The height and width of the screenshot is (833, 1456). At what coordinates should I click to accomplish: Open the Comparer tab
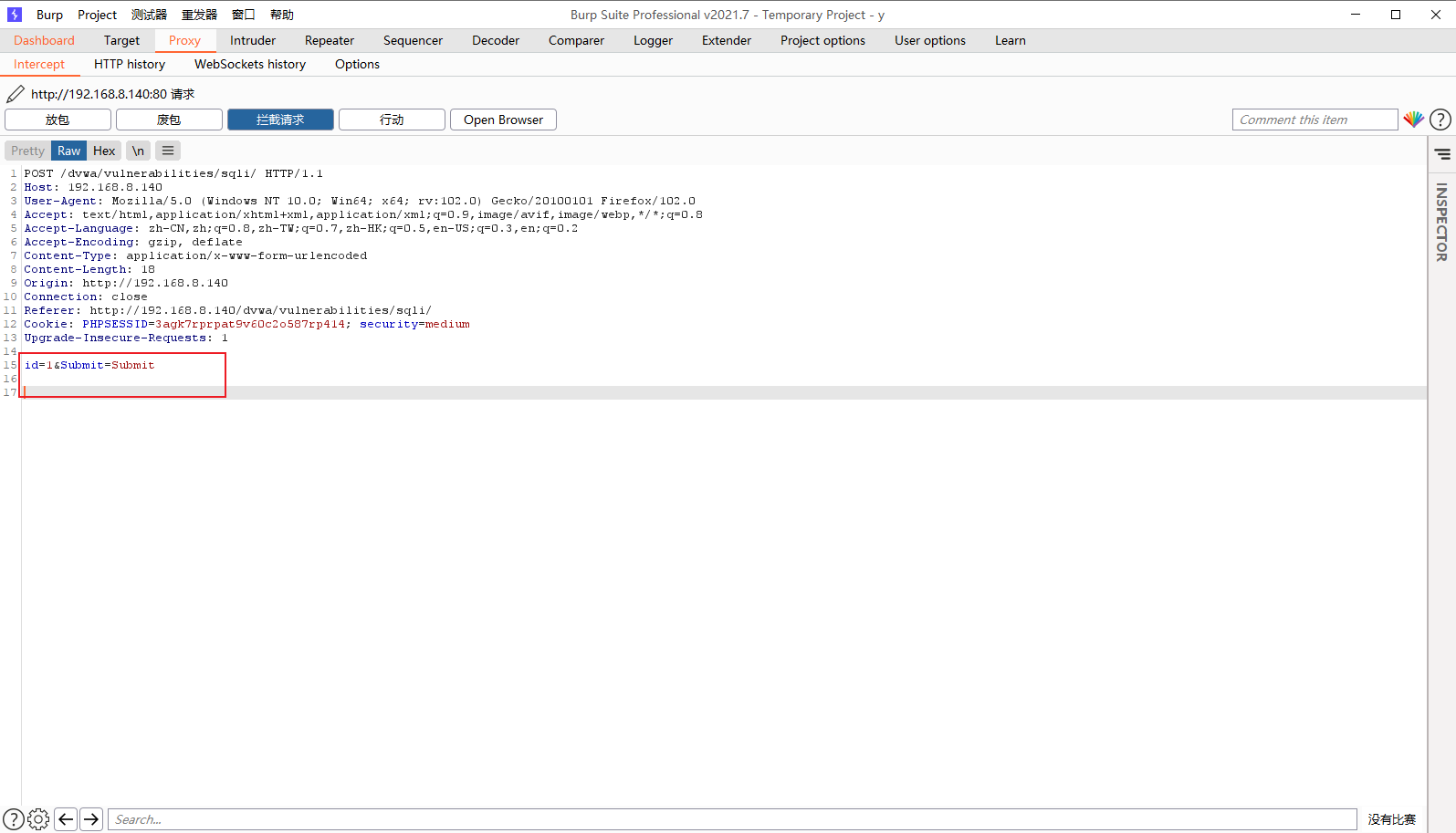coord(576,40)
